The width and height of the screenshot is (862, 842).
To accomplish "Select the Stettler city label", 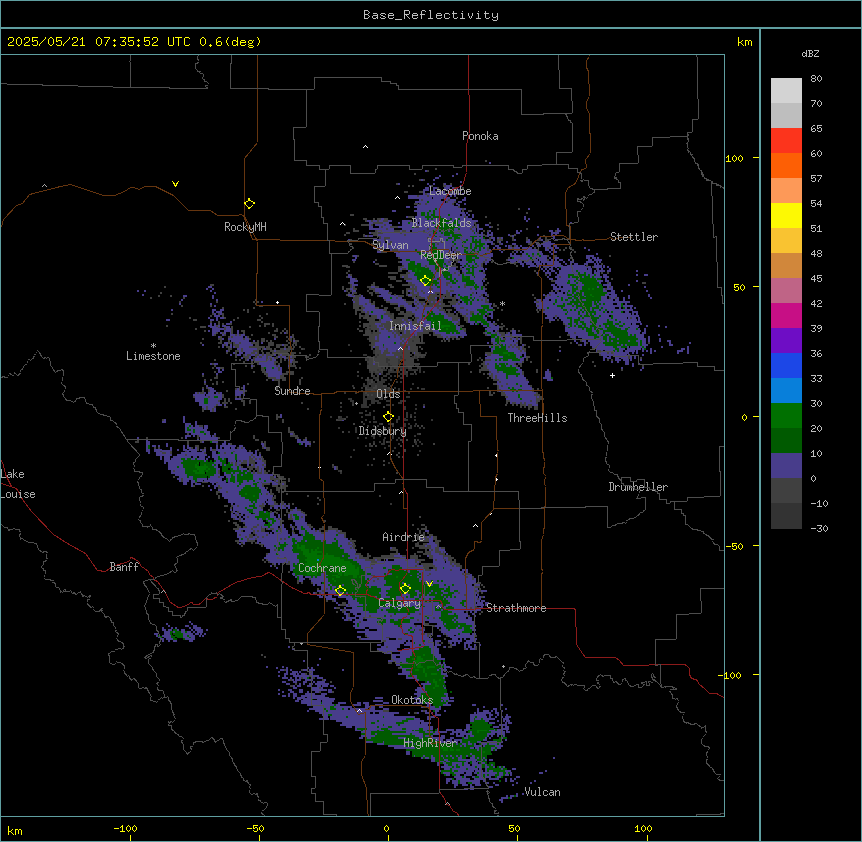I will point(634,237).
